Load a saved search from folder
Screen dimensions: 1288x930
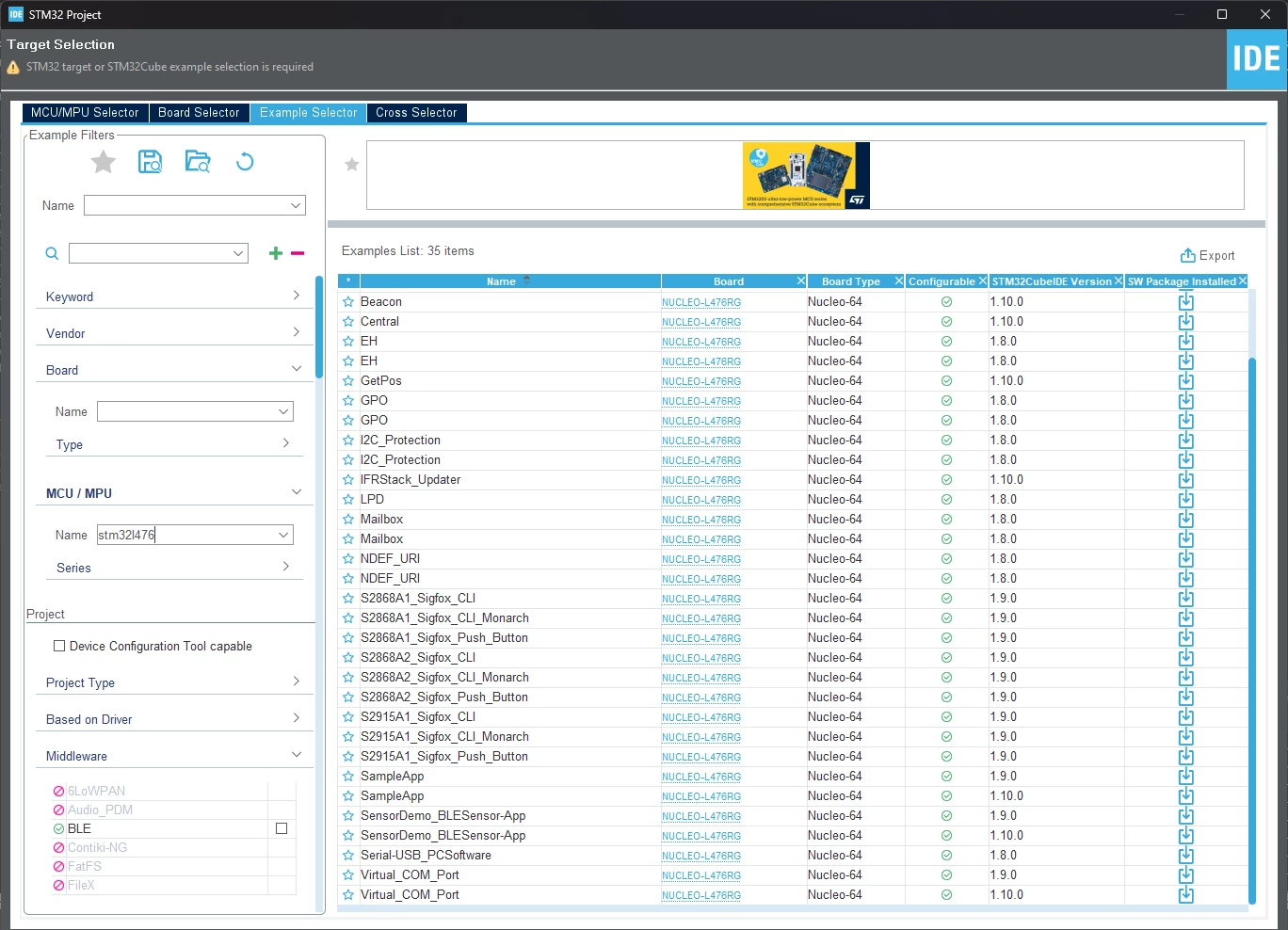point(198,162)
